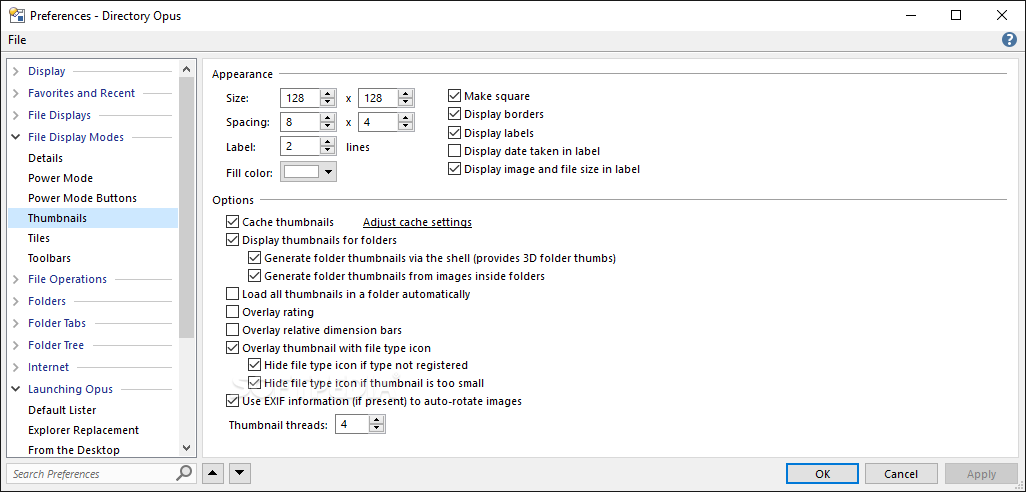This screenshot has width=1026, height=492.
Task: Click the Search Preferences field
Action: point(92,474)
